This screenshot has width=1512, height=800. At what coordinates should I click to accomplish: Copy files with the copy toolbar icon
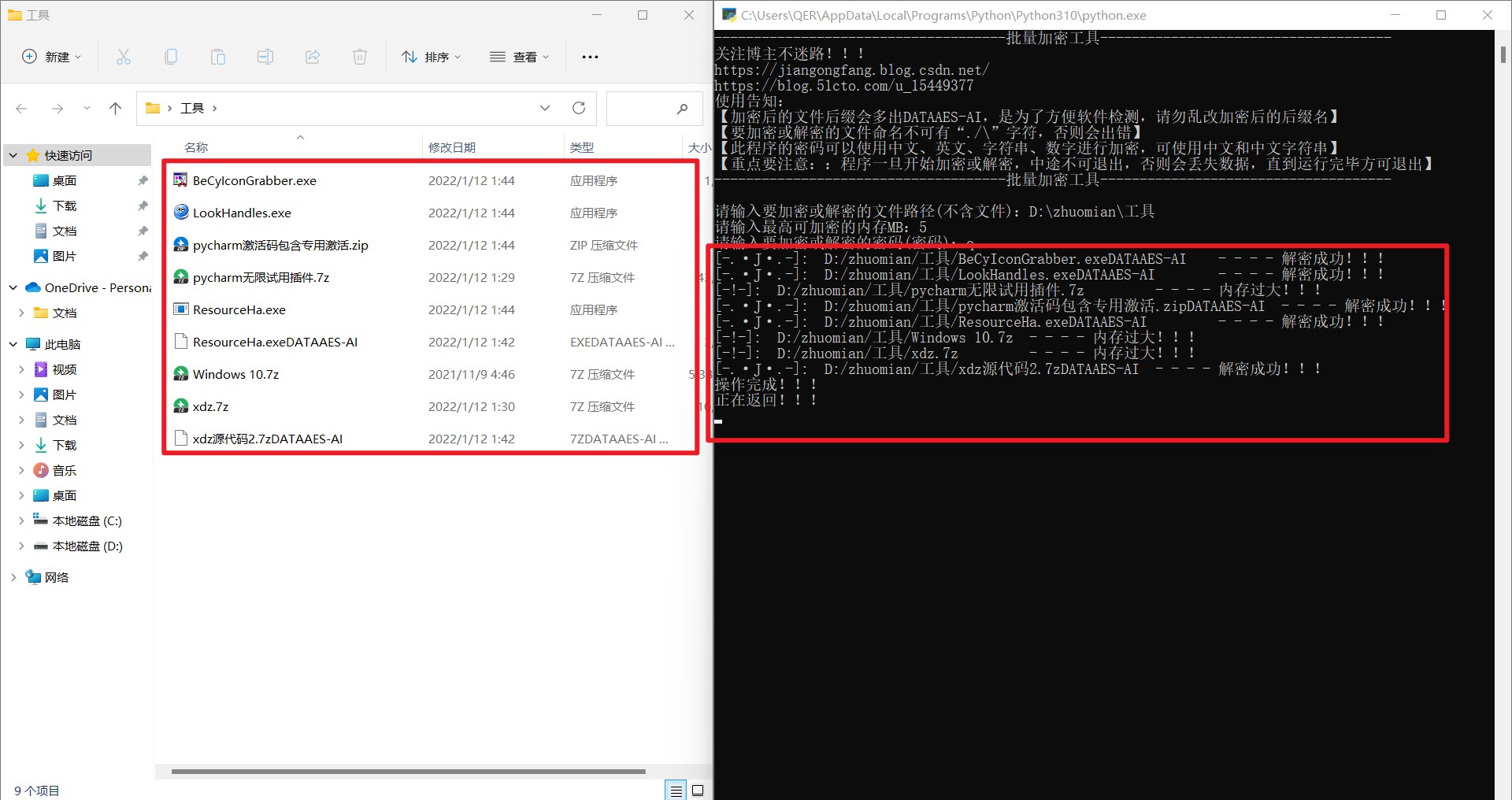pos(171,56)
